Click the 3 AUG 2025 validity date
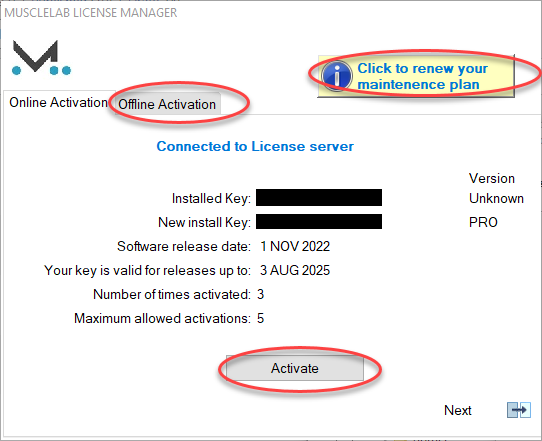Image resolution: width=542 pixels, height=441 pixels. pyautogui.click(x=295, y=270)
